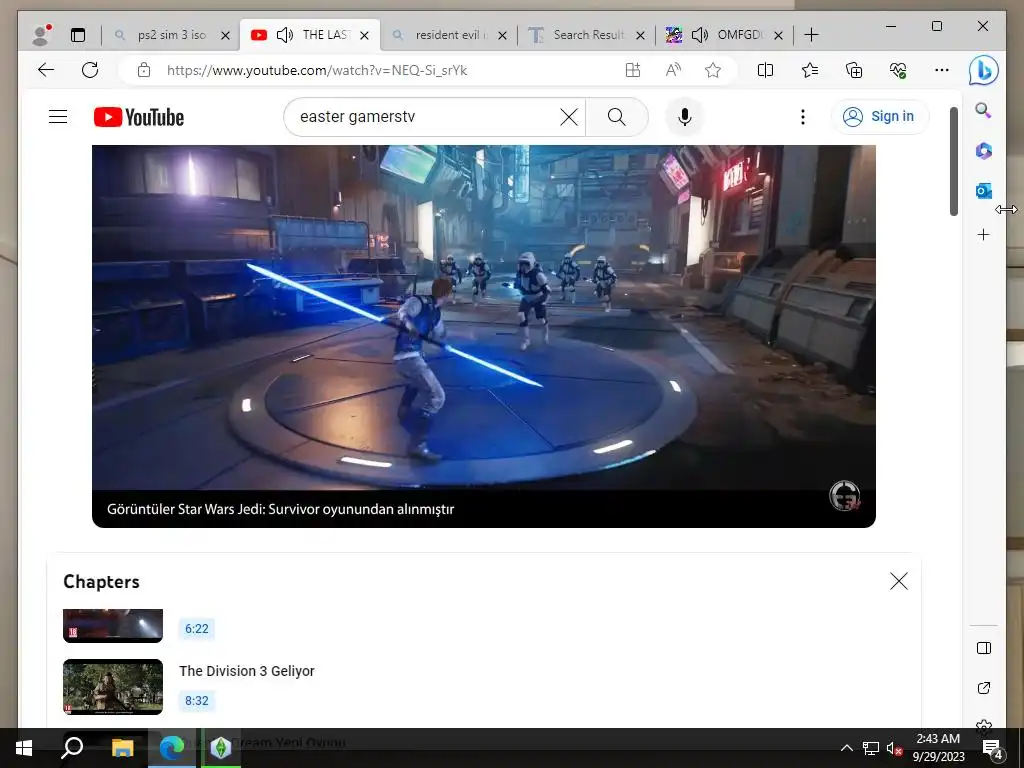Click the address bar URL

click(317, 70)
